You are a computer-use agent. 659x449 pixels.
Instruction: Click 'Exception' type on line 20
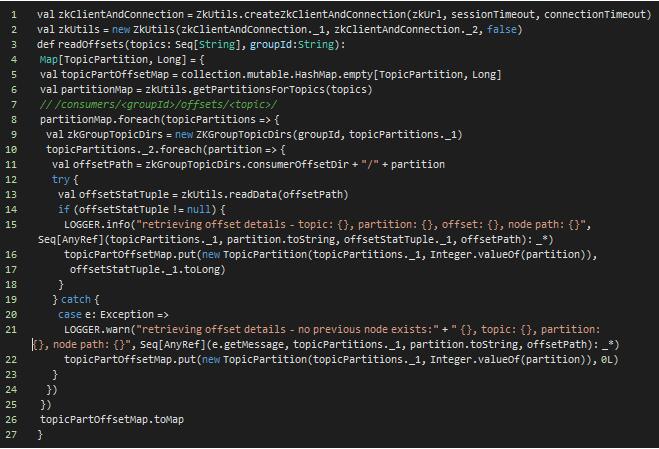[127, 314]
